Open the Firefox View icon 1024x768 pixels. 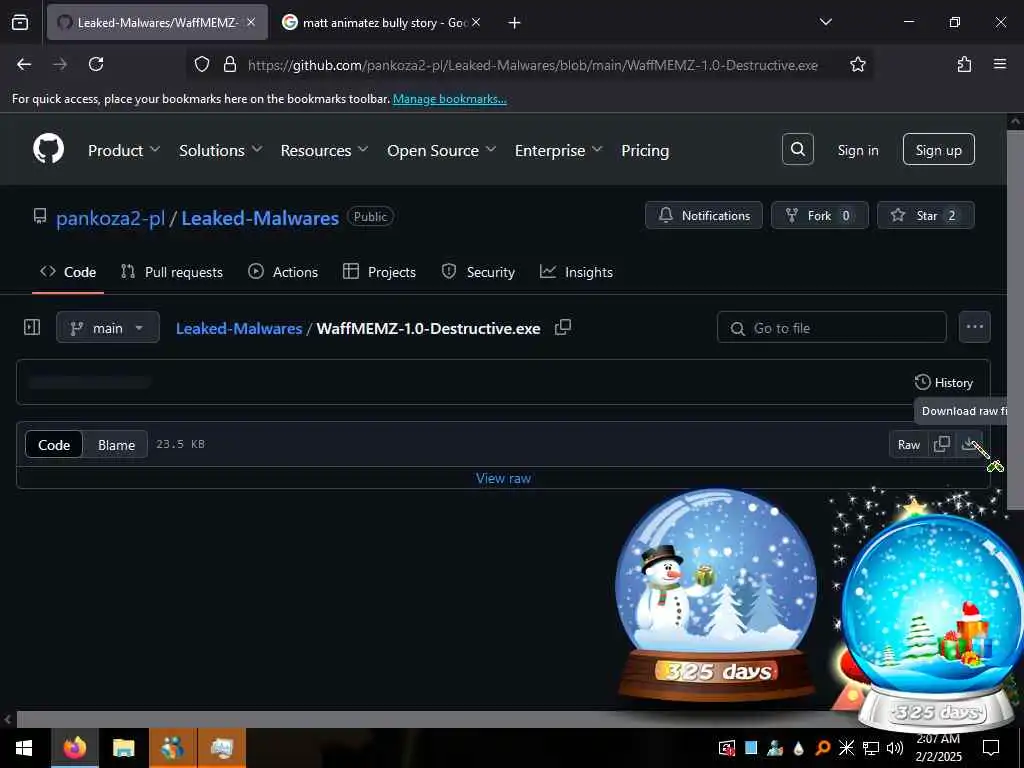pos(20,22)
